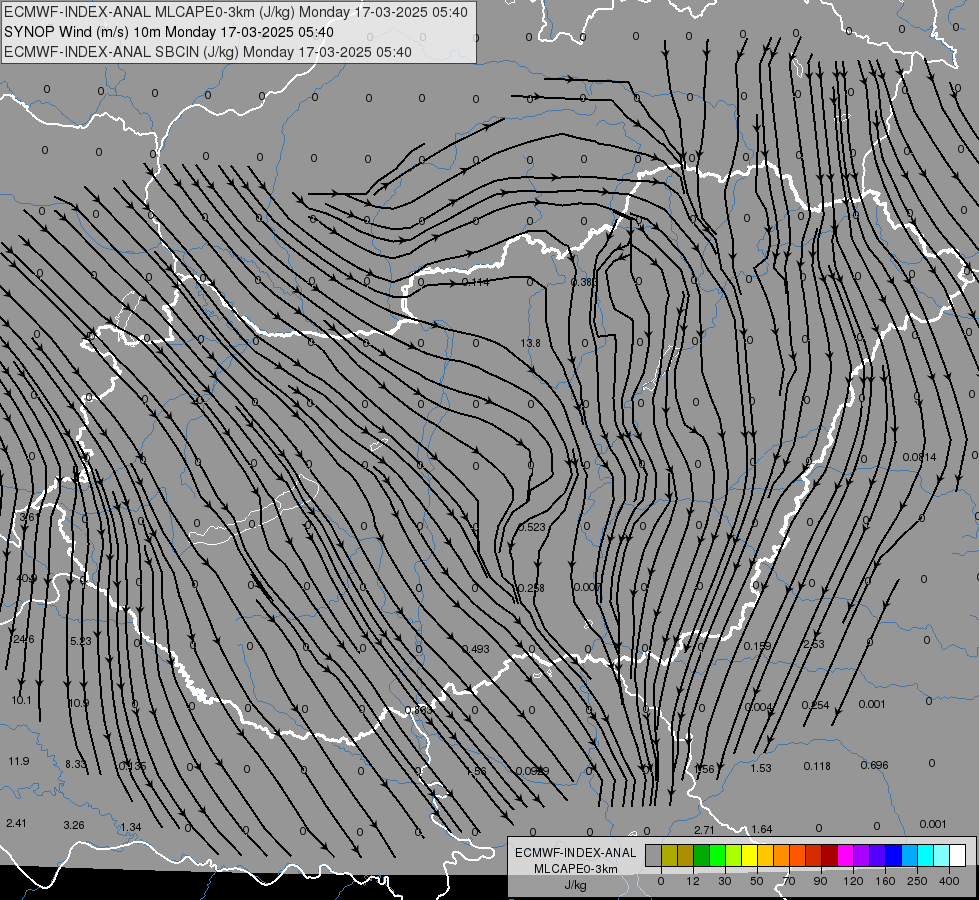Click the legend unit label J/kg
Screen dimensions: 979x900
(575, 885)
